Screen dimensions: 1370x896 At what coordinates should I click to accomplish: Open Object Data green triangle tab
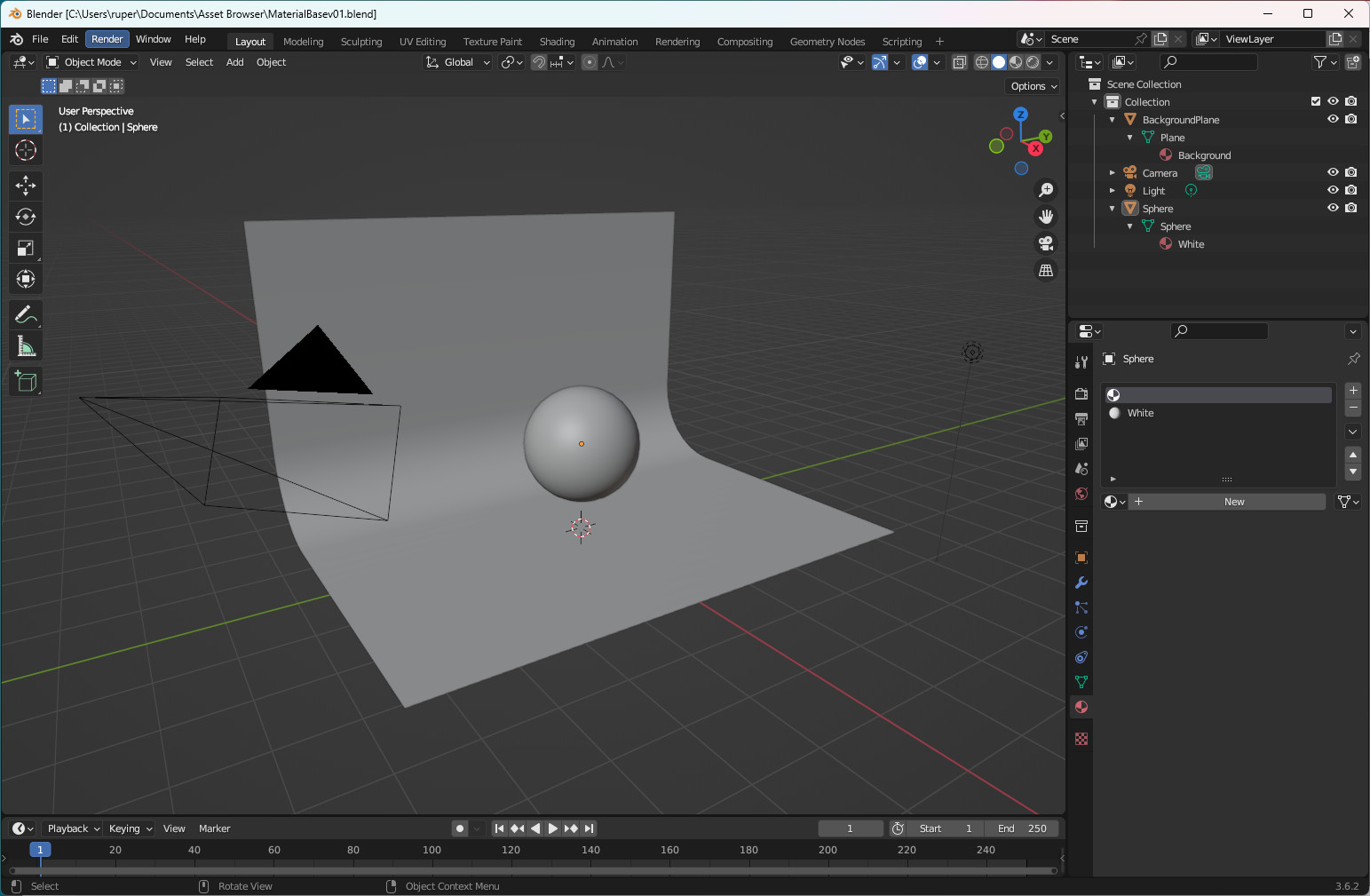point(1081,682)
